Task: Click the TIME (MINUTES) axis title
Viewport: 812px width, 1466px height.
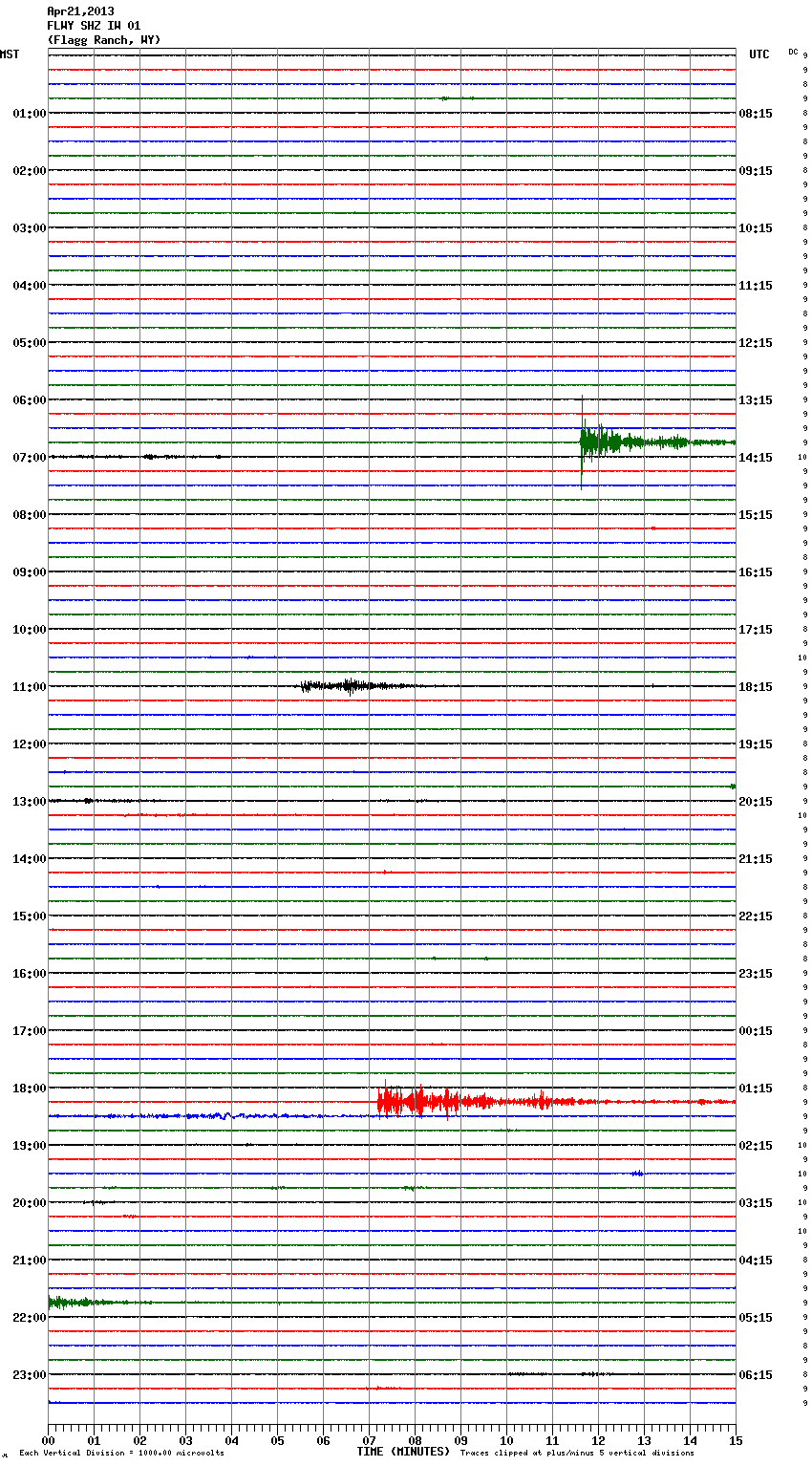Action: coord(403,1452)
